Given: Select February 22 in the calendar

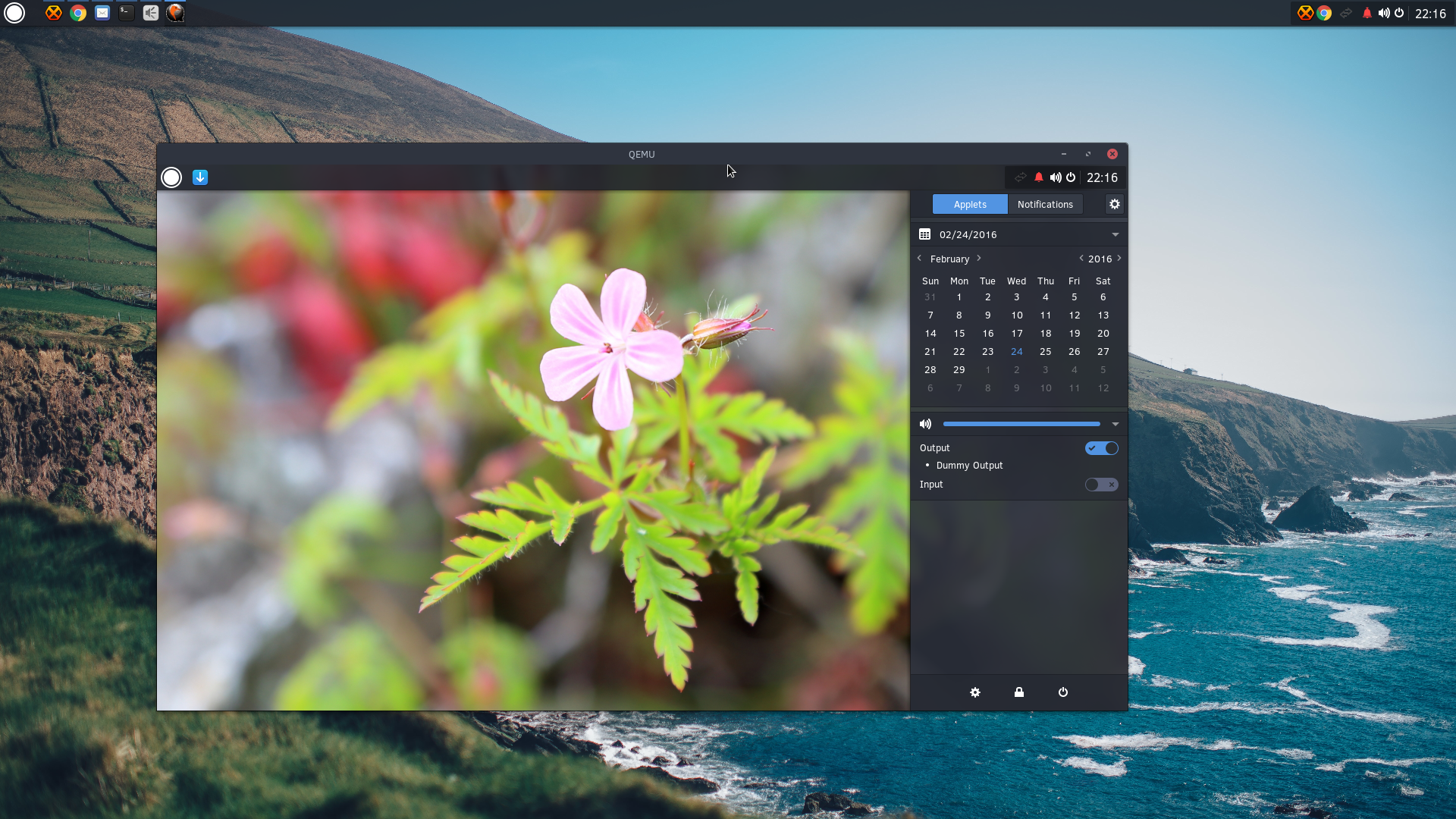Looking at the screenshot, I should 959,352.
